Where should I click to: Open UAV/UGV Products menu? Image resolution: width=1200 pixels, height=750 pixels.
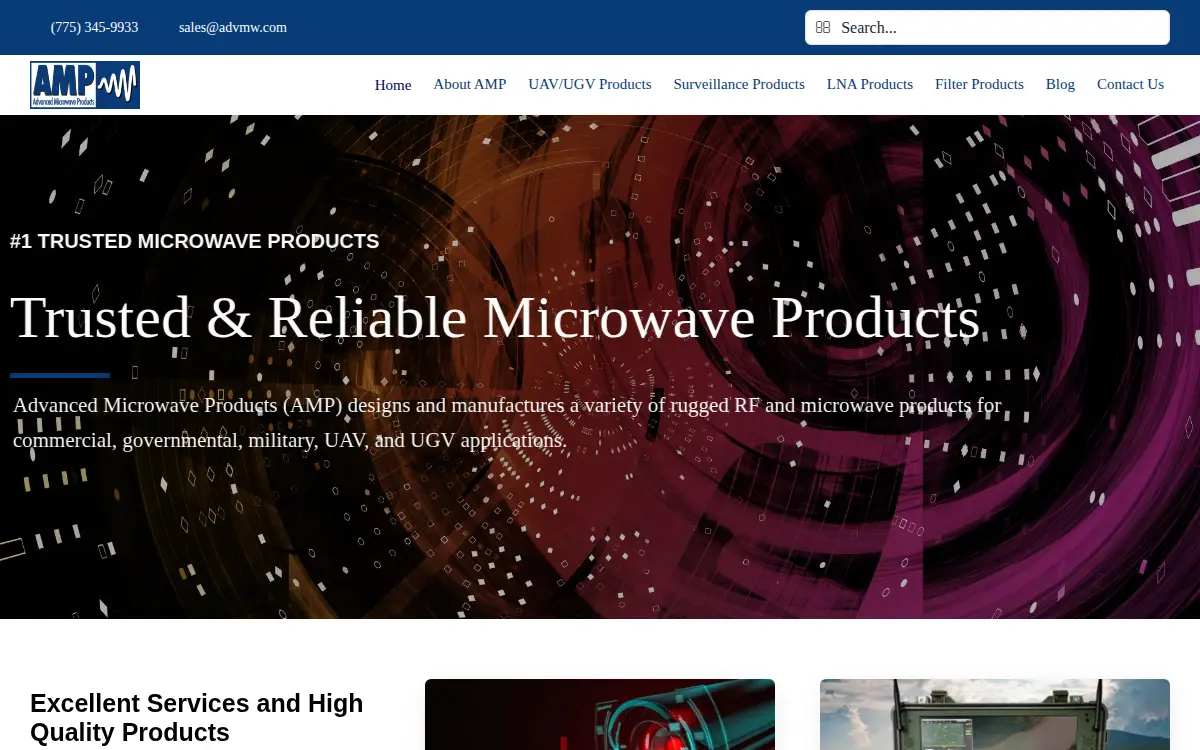pos(590,84)
